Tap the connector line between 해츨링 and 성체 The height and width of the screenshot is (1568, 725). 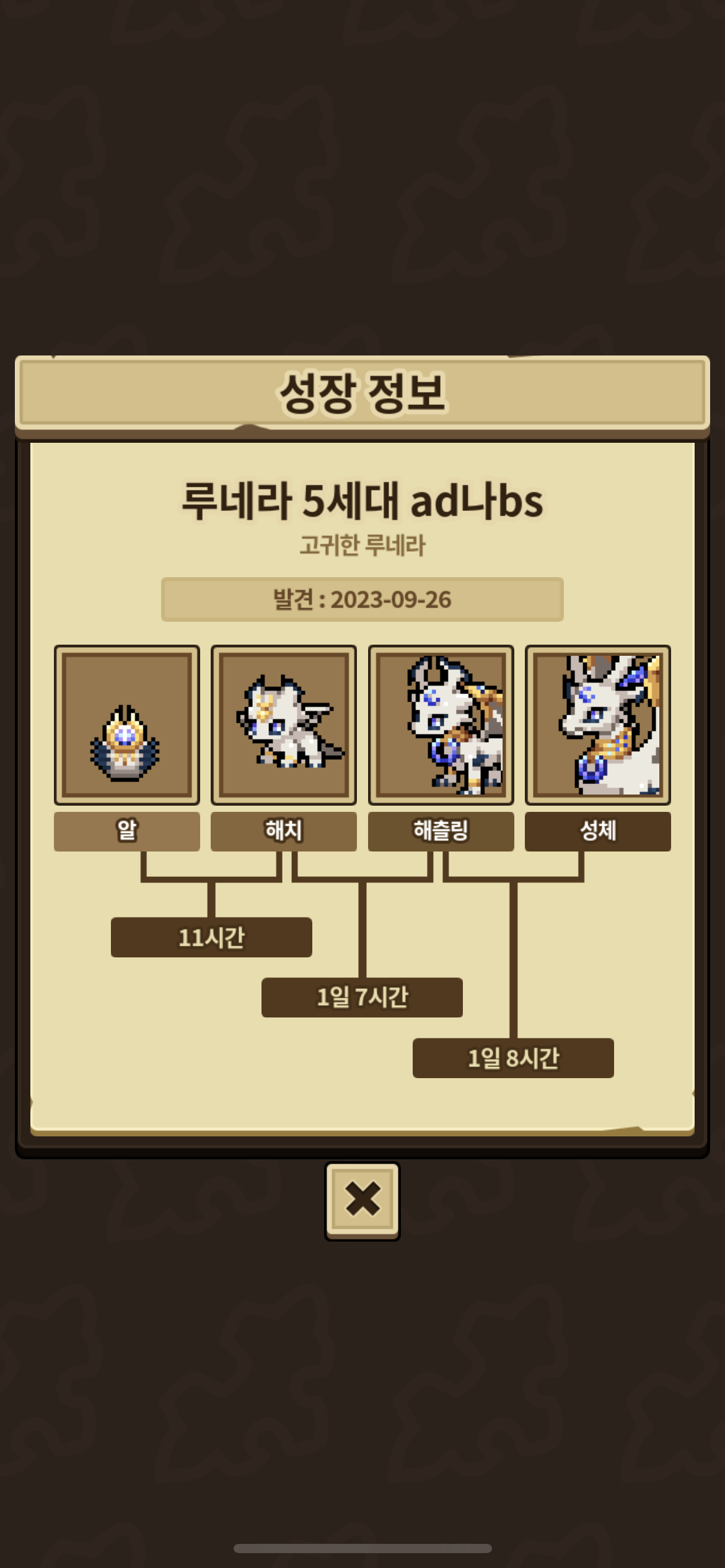pyautogui.click(x=513, y=879)
